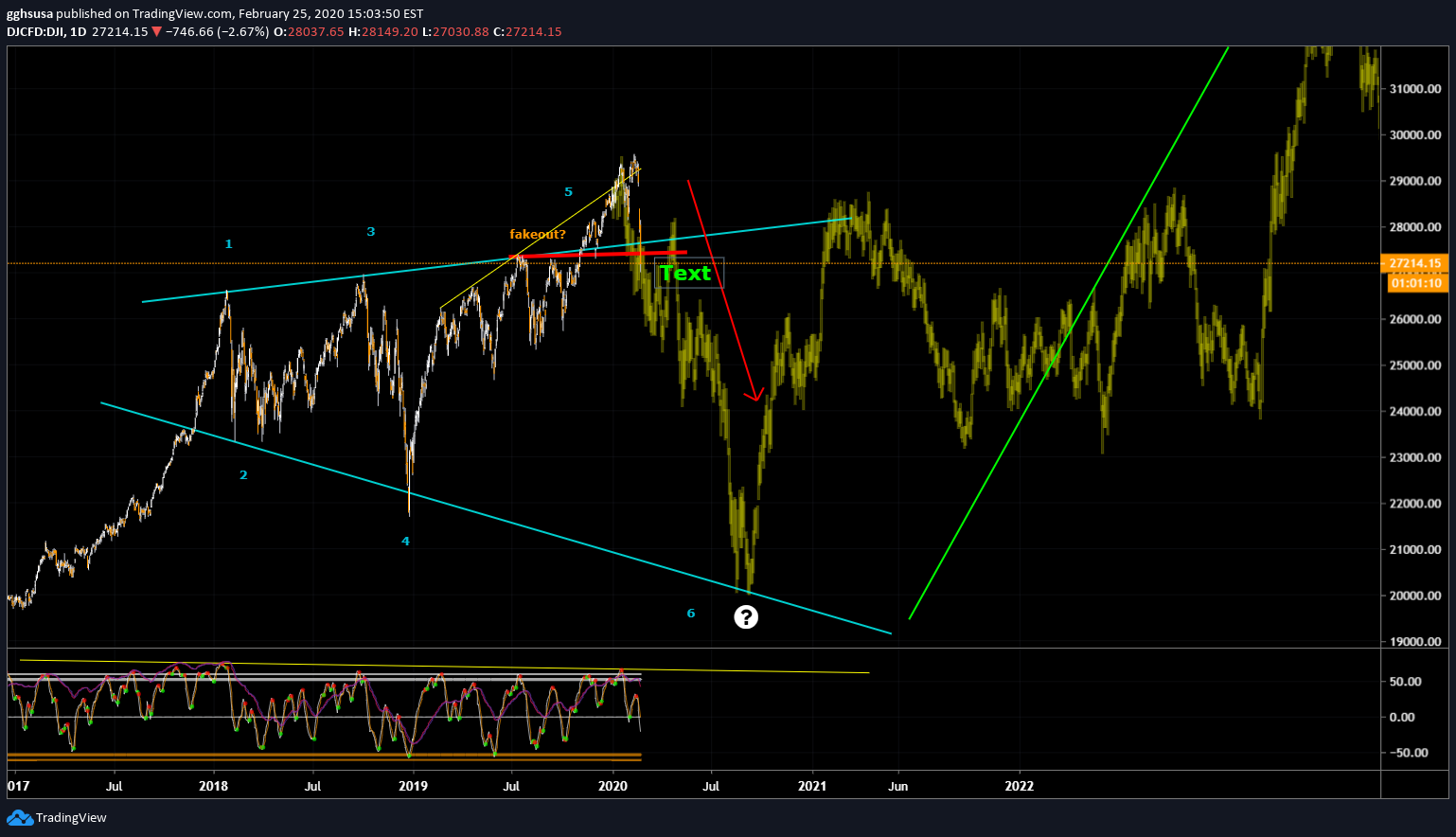The height and width of the screenshot is (837, 1456).
Task: Click the red down-triangle change indicator
Action: (156, 31)
